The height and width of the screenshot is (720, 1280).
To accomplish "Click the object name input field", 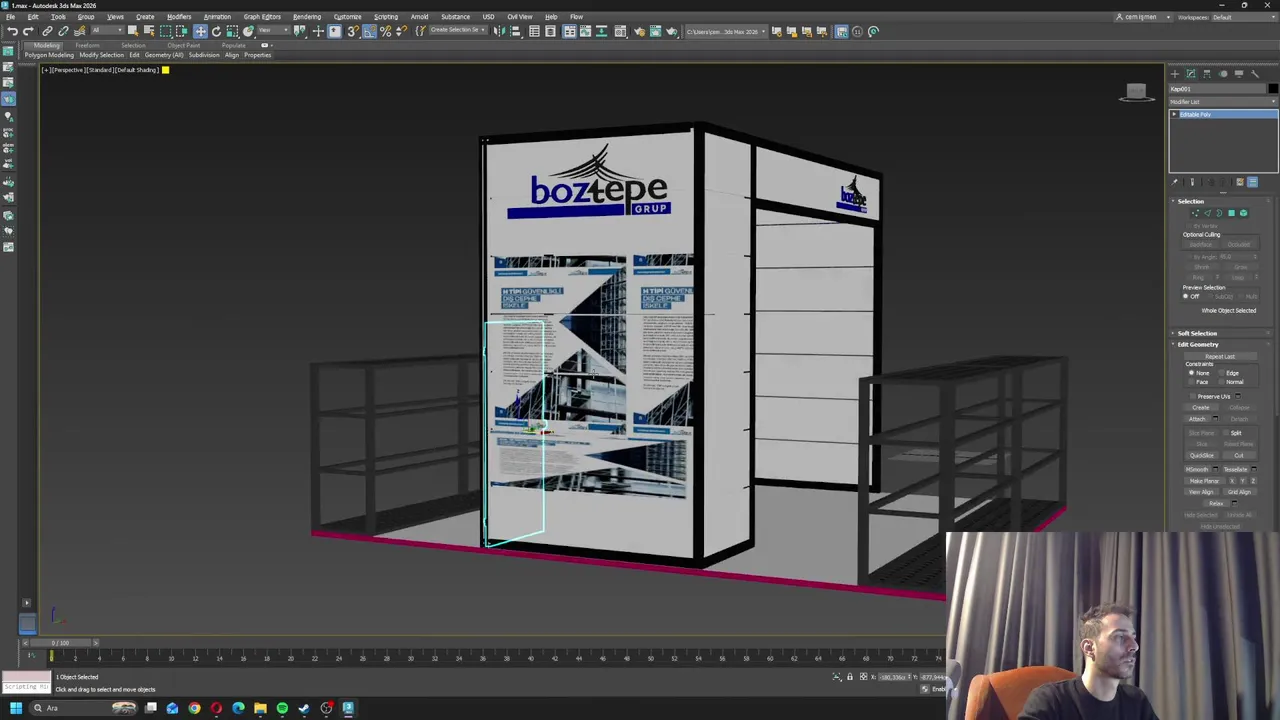I will (x=1217, y=89).
